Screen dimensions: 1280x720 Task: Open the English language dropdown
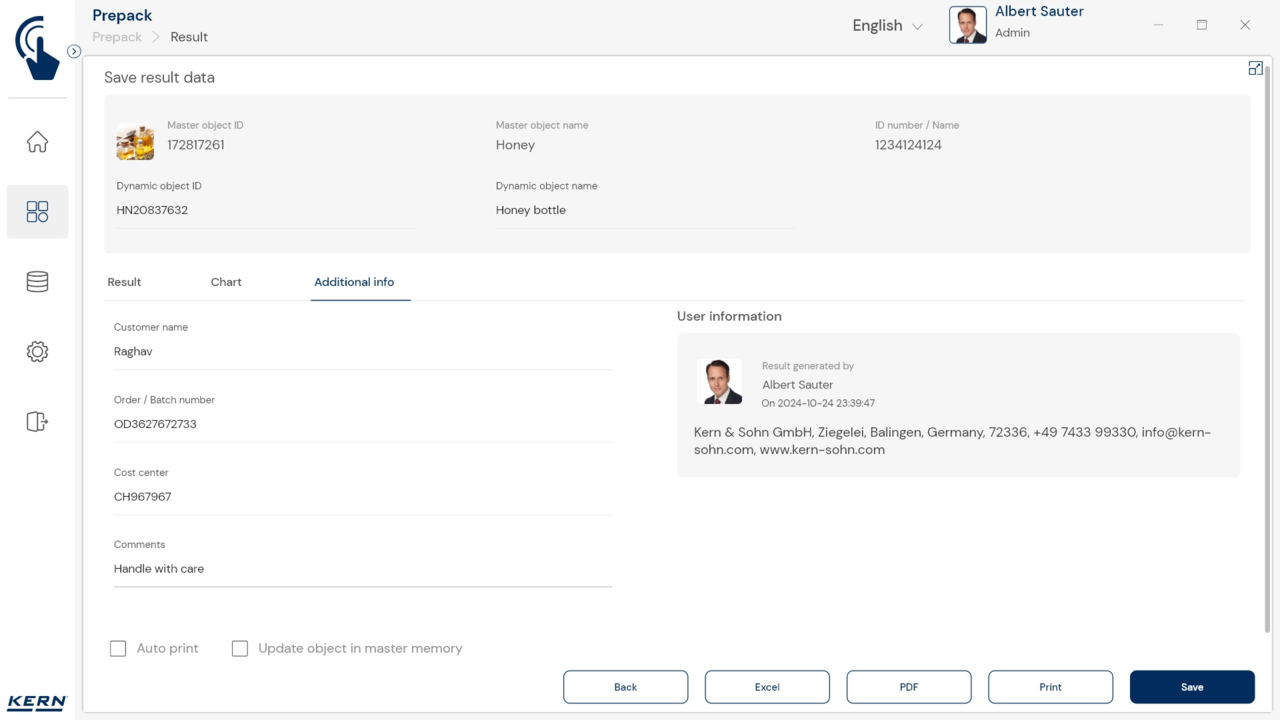887,26
